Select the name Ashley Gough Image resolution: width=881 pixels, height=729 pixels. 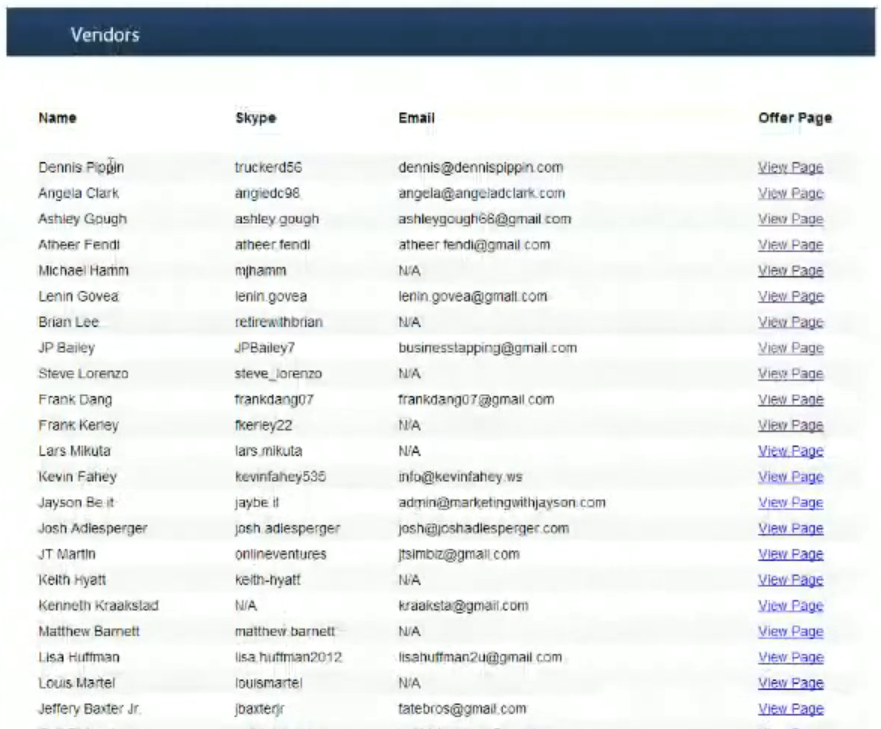point(82,219)
